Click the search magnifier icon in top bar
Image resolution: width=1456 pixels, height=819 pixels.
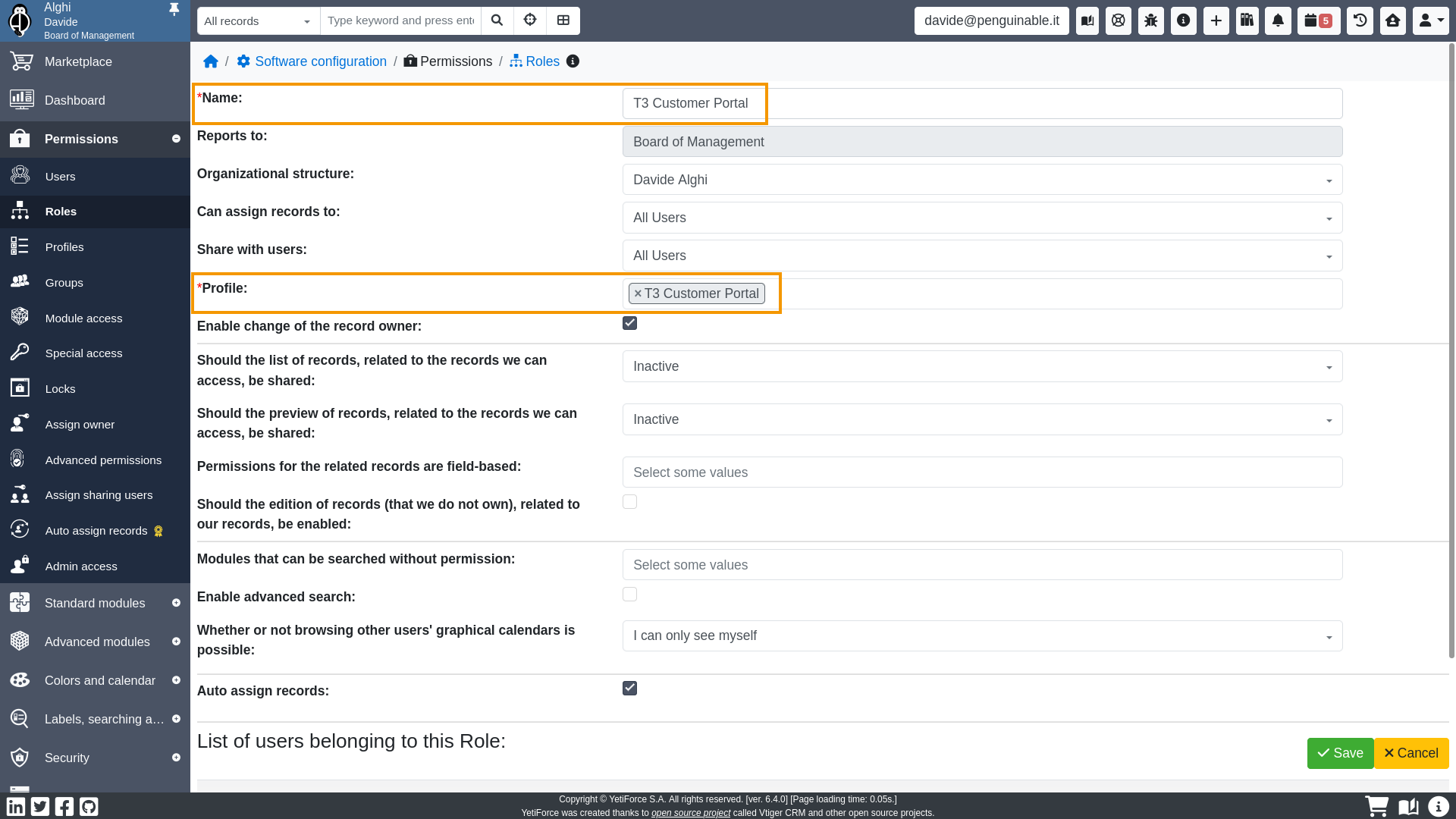point(497,20)
